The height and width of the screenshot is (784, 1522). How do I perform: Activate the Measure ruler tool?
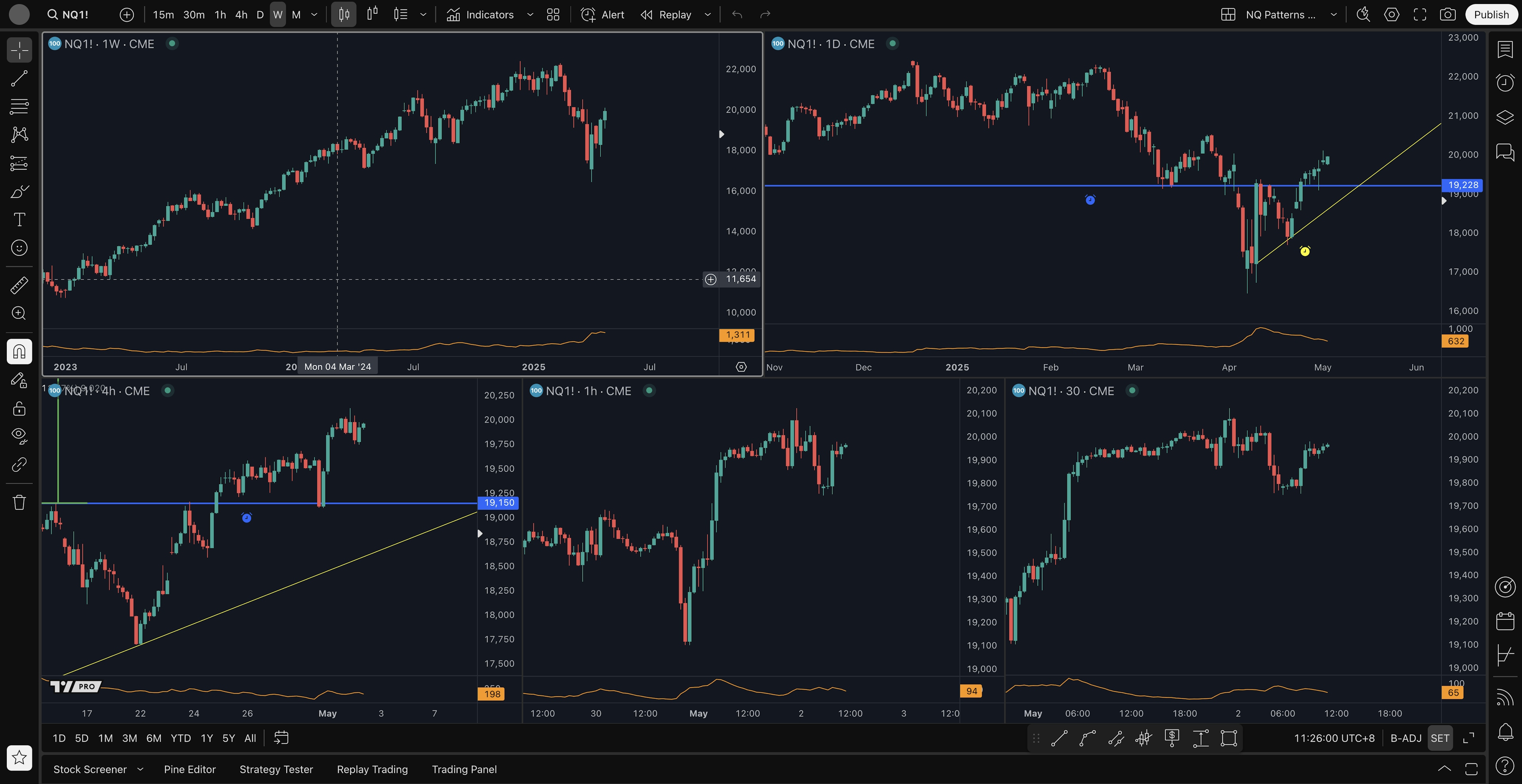(x=19, y=285)
